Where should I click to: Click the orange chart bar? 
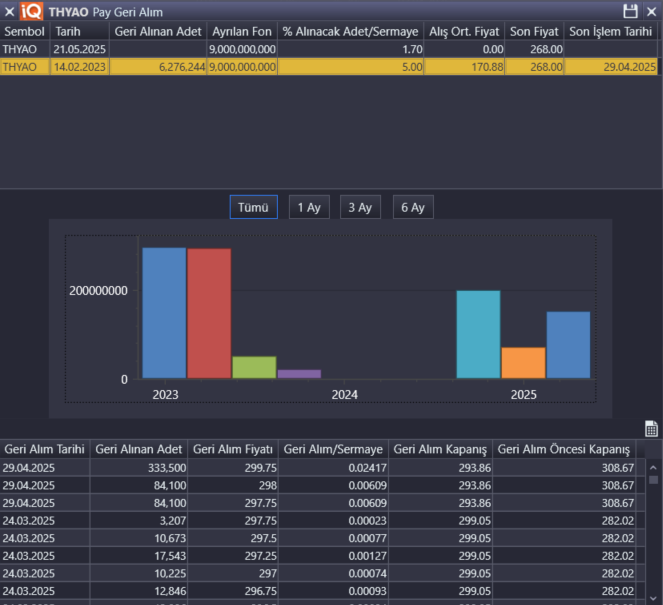click(x=523, y=363)
